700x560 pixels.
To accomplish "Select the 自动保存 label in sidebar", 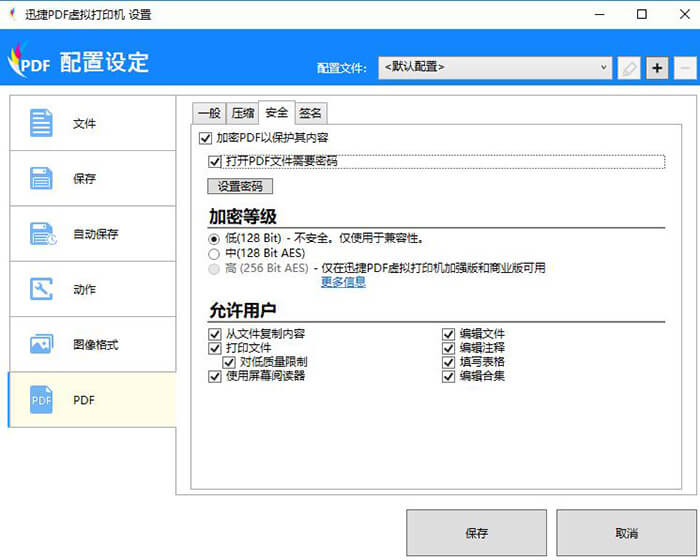I will [x=96, y=234].
